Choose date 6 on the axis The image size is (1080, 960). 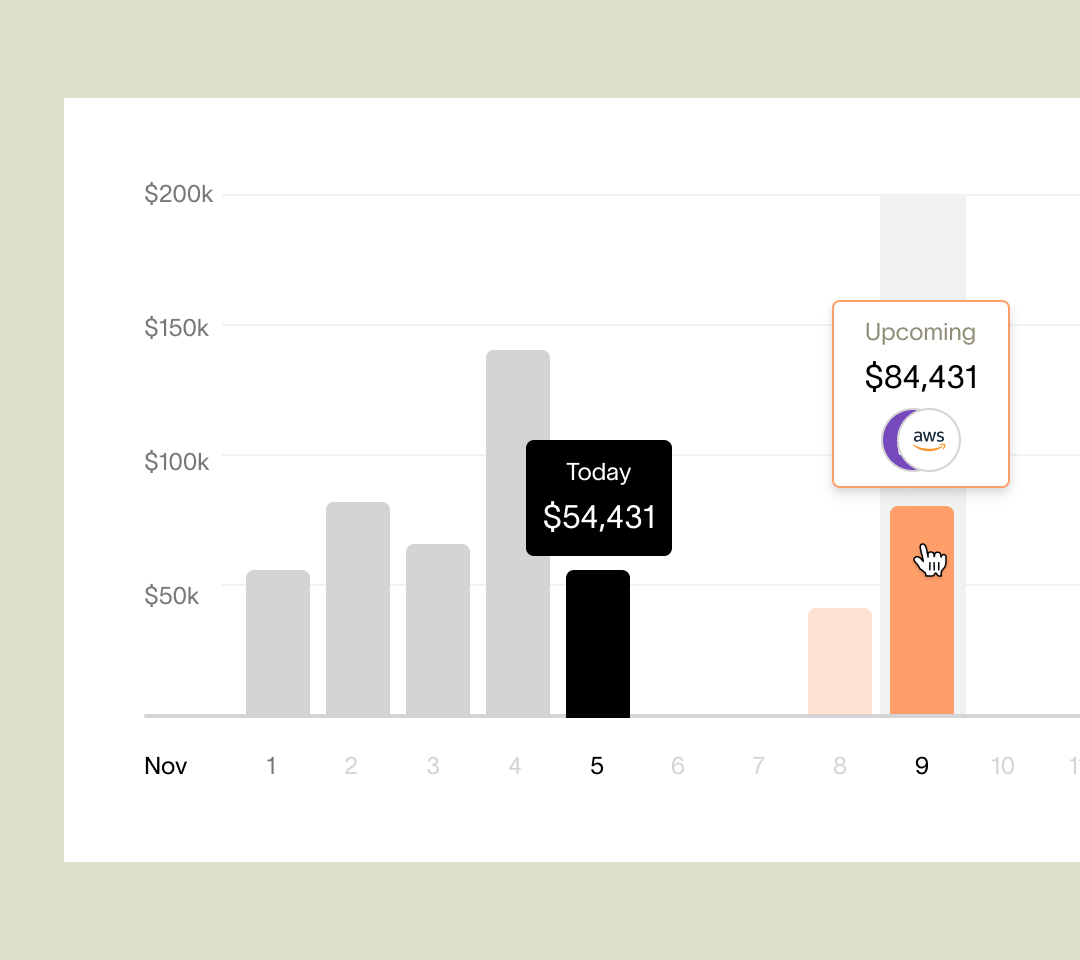[x=678, y=766]
